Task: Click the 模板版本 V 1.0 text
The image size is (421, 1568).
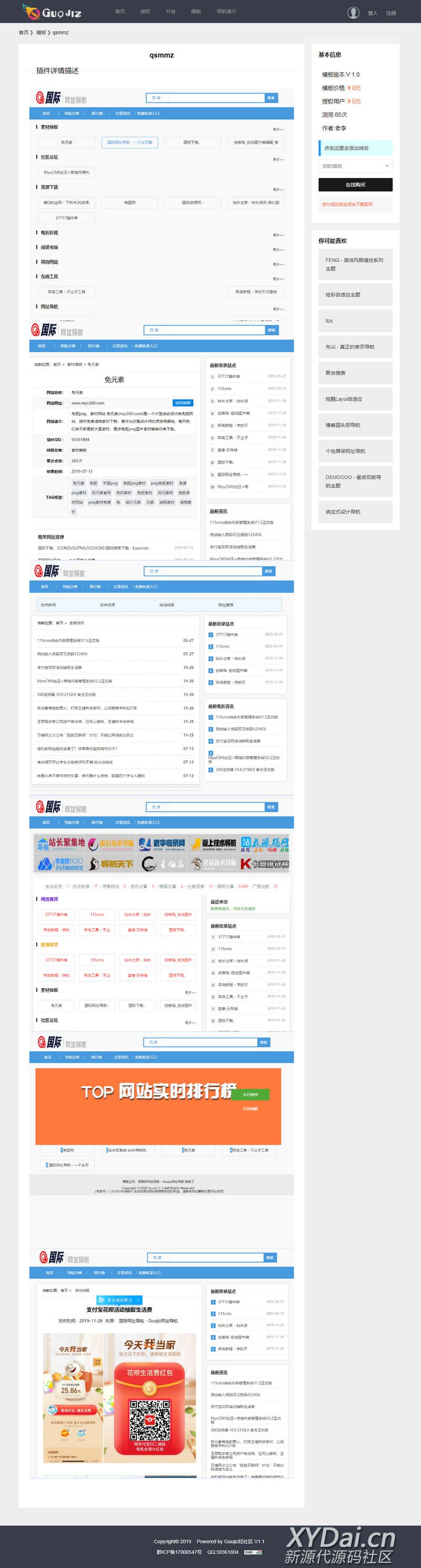Action: (340, 75)
